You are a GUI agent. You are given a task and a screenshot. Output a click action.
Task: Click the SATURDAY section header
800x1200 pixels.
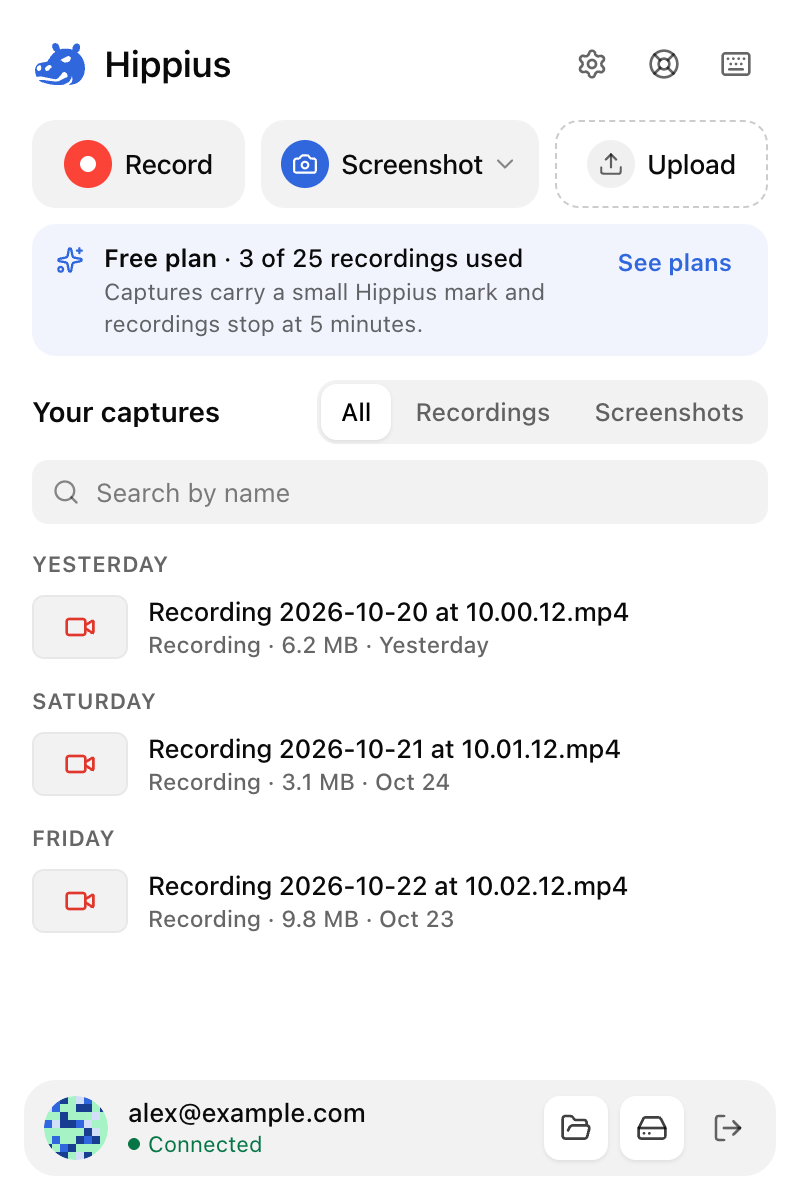pos(94,701)
